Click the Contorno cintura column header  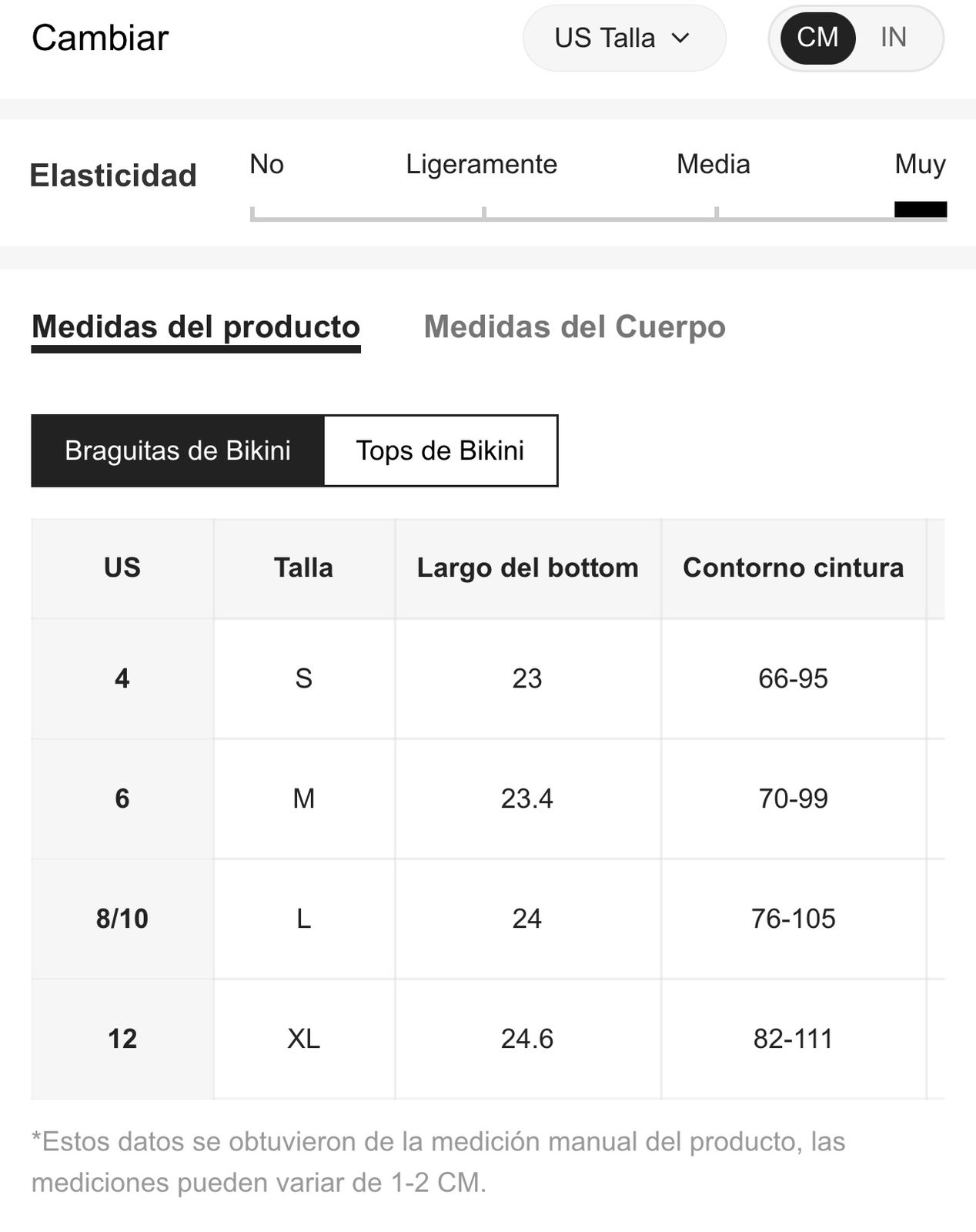tap(794, 568)
